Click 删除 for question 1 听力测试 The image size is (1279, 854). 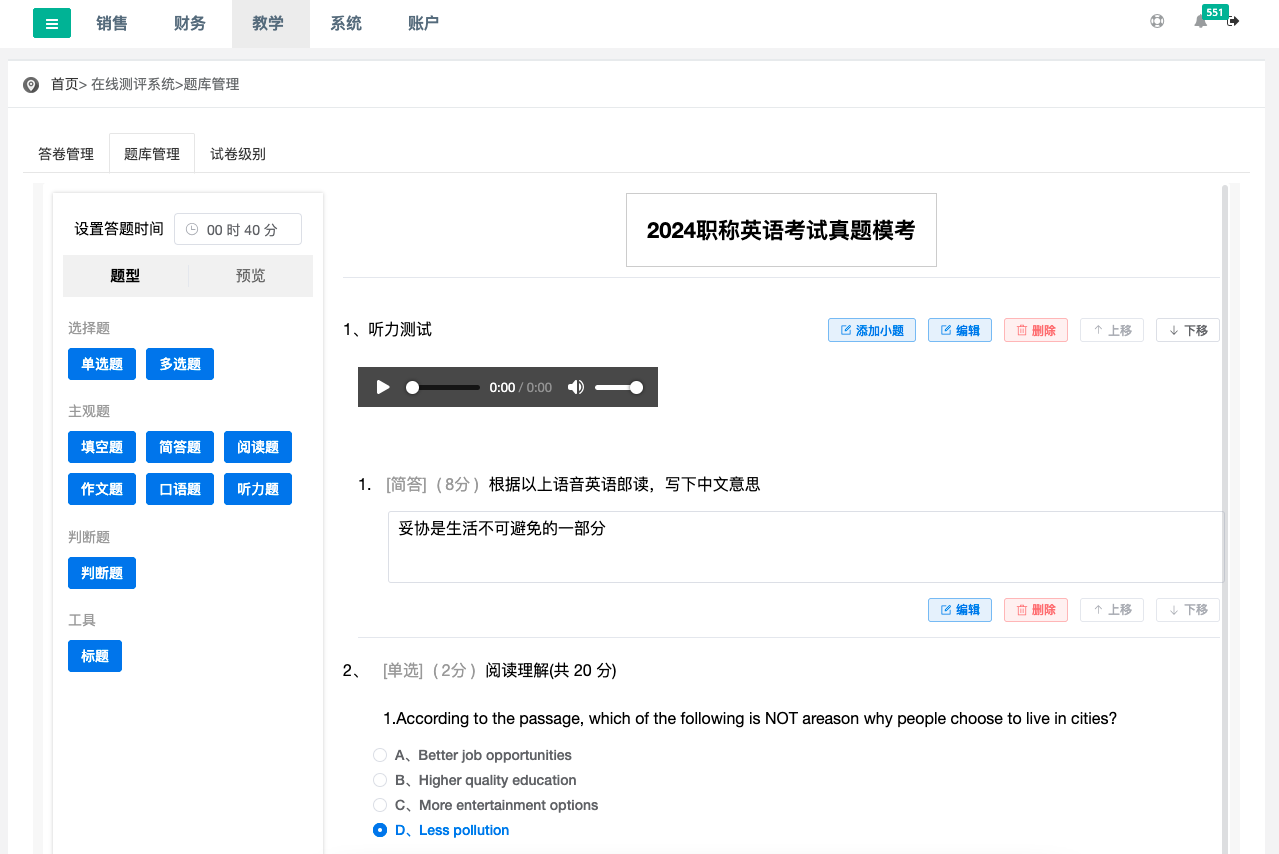(x=1036, y=330)
